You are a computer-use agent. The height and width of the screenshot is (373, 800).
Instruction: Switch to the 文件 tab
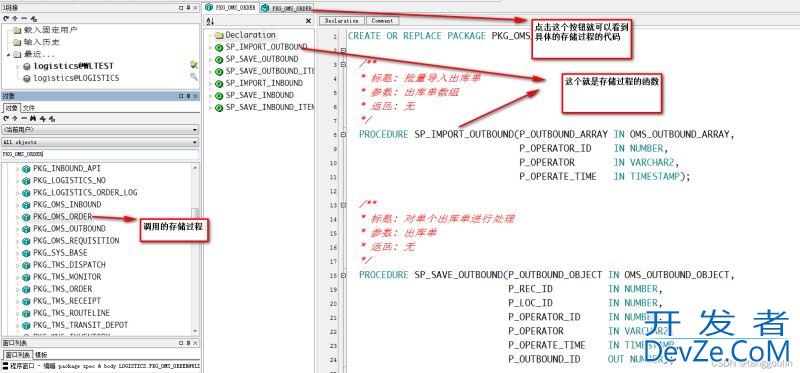[29, 108]
